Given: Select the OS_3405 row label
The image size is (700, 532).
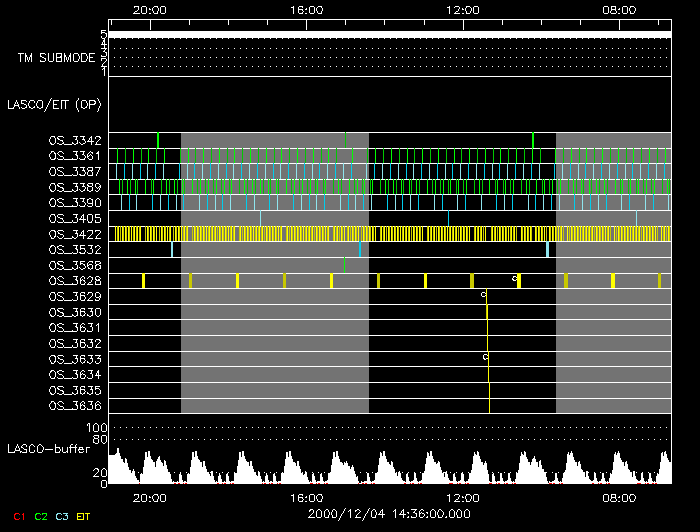Looking at the screenshot, I should [x=74, y=218].
